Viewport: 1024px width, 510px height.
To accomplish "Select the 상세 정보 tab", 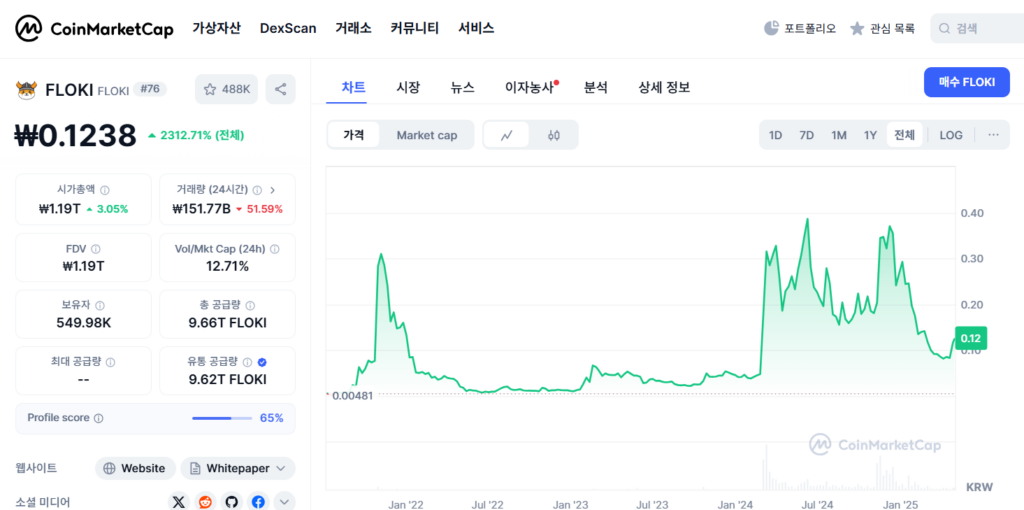I will point(664,87).
